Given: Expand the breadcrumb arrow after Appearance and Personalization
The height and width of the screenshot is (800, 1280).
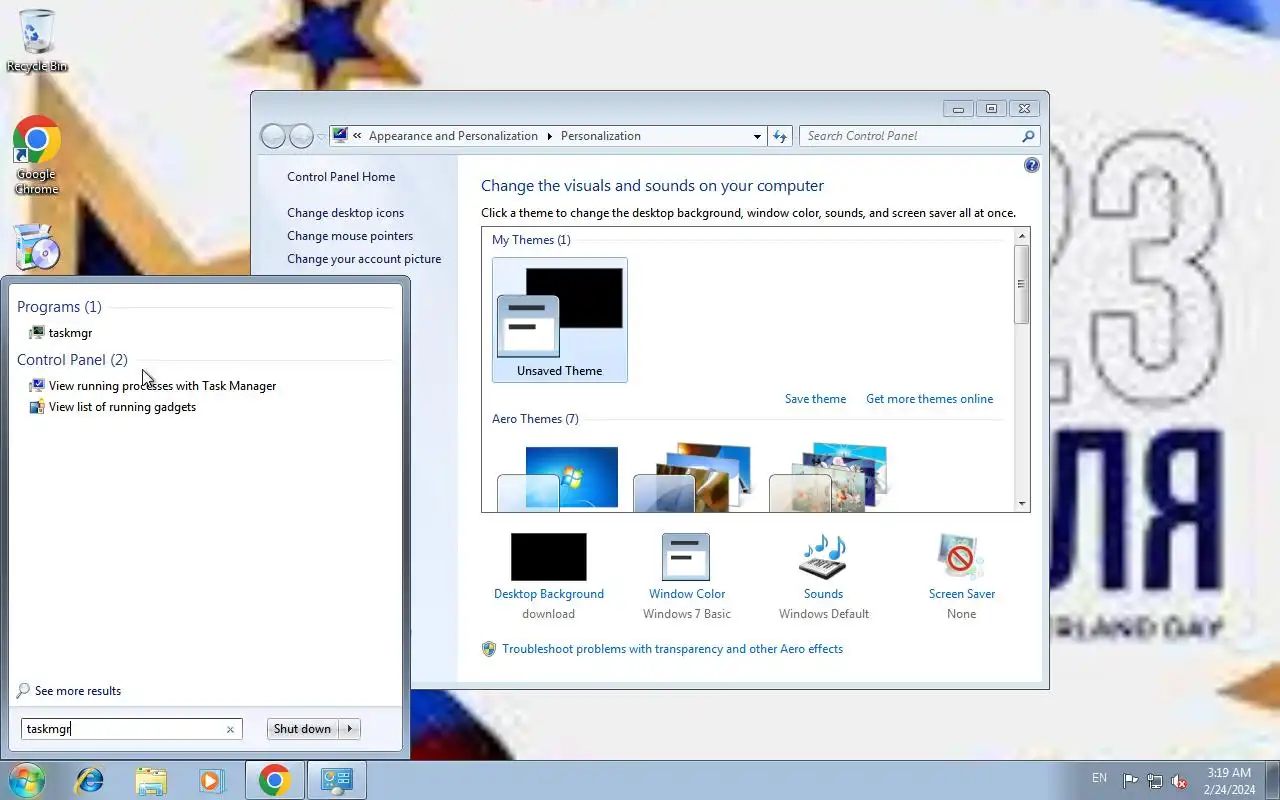Looking at the screenshot, I should tap(549, 136).
